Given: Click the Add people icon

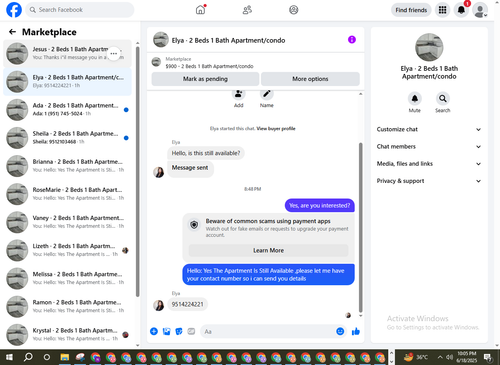Looking at the screenshot, I should pos(239,94).
